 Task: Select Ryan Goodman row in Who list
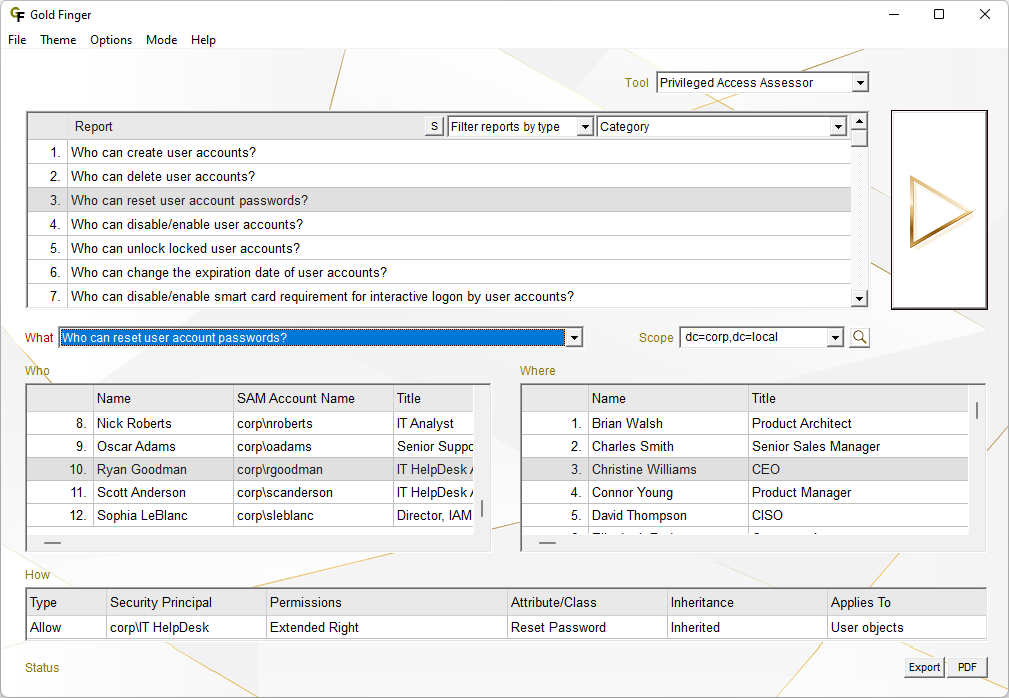(142, 469)
